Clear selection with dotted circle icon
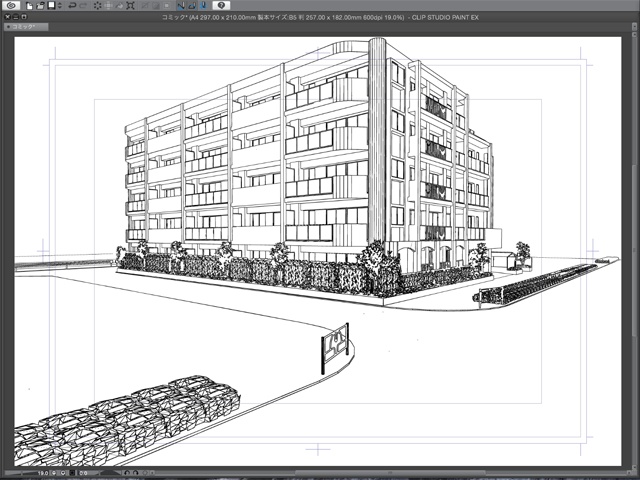 [98, 6]
